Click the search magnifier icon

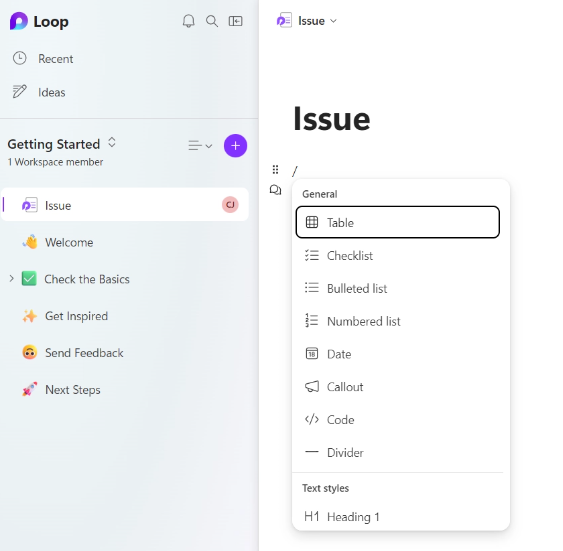pos(212,21)
